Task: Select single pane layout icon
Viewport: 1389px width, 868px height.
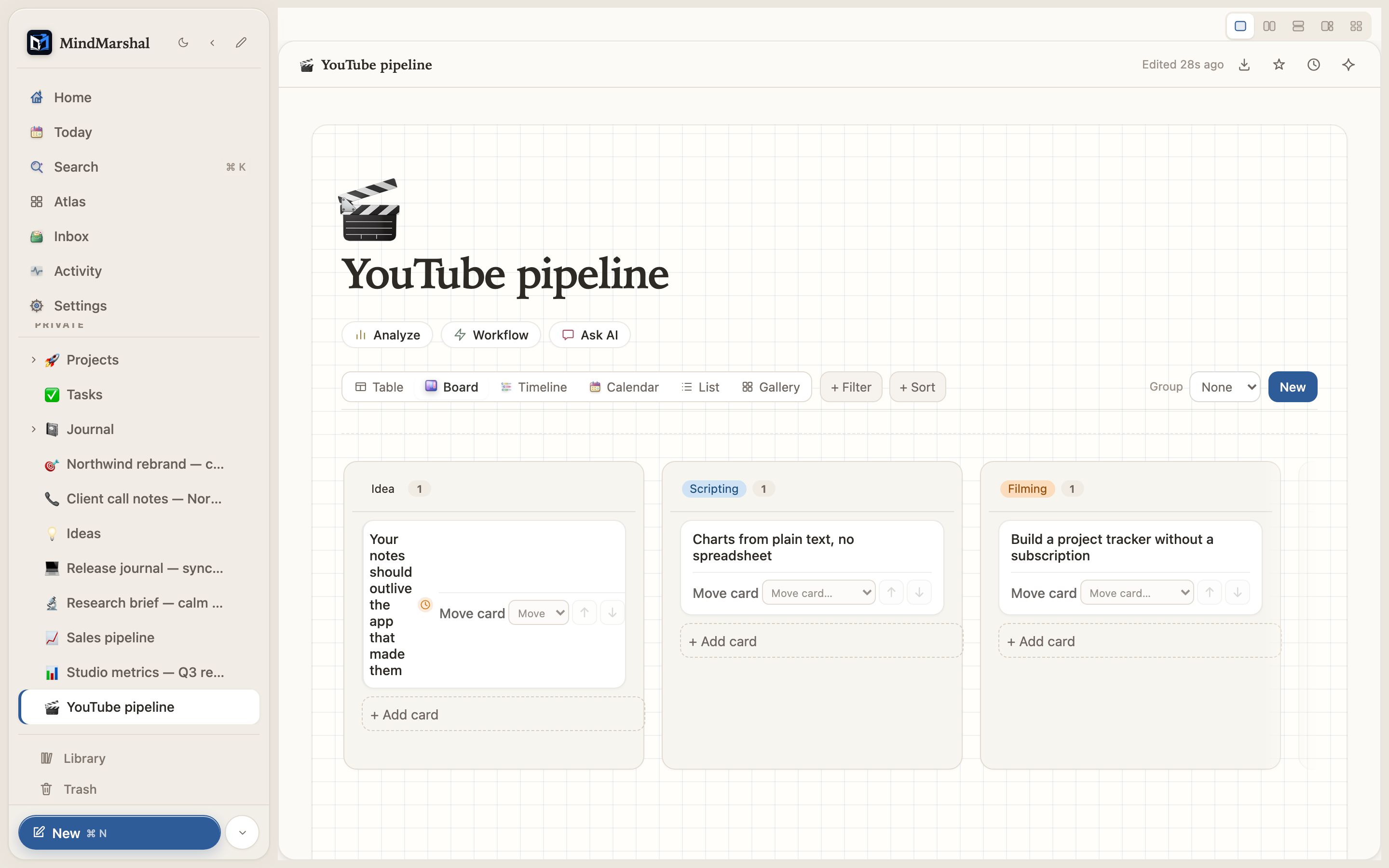Action: pyautogui.click(x=1240, y=27)
